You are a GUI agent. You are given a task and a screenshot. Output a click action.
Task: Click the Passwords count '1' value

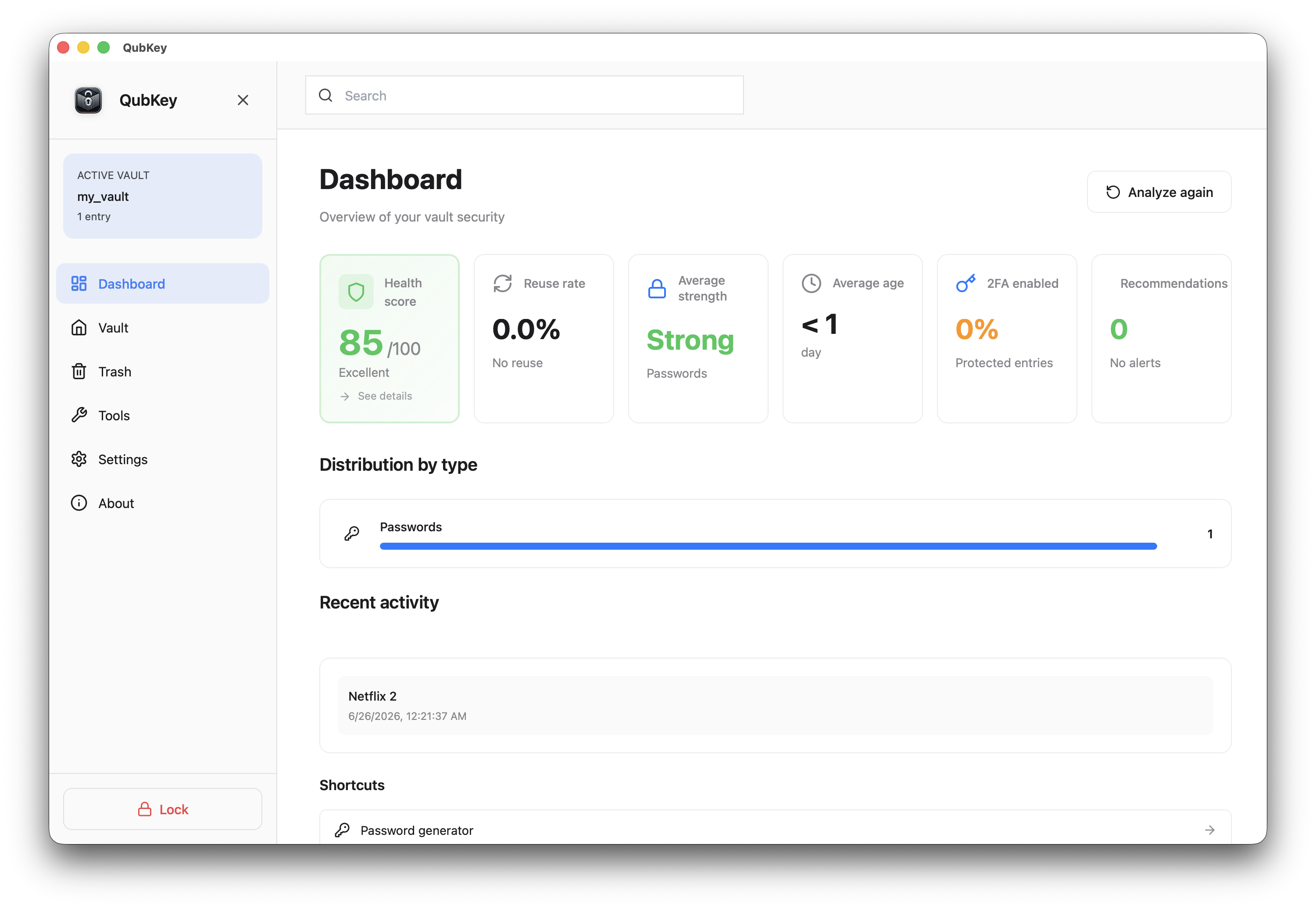pos(1210,533)
